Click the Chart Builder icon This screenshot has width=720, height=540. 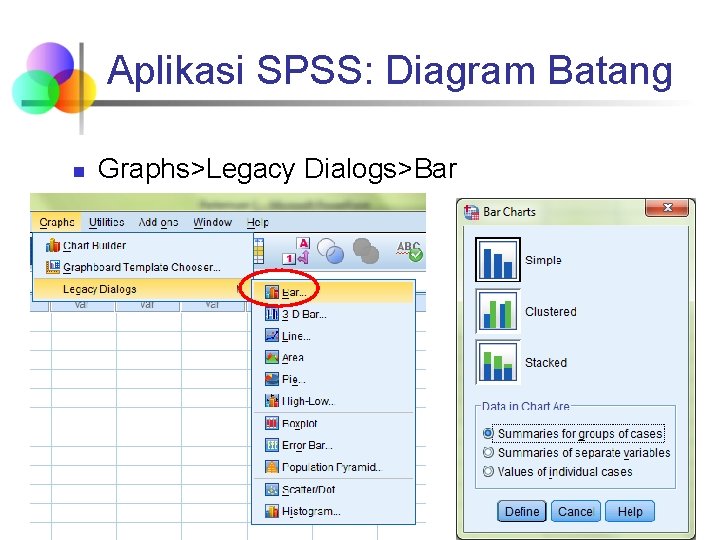pyautogui.click(x=53, y=246)
